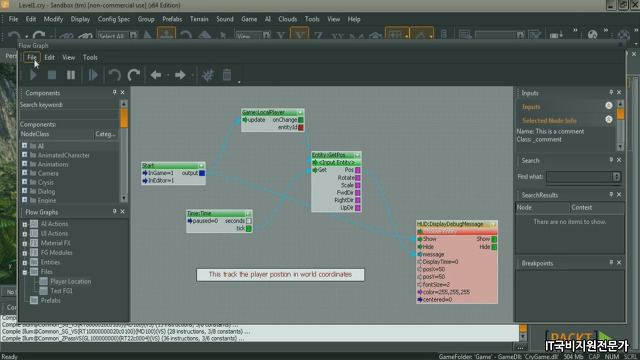640x360 pixels.
Task: Close the Flow Graphs panel
Action: [x=122, y=211]
